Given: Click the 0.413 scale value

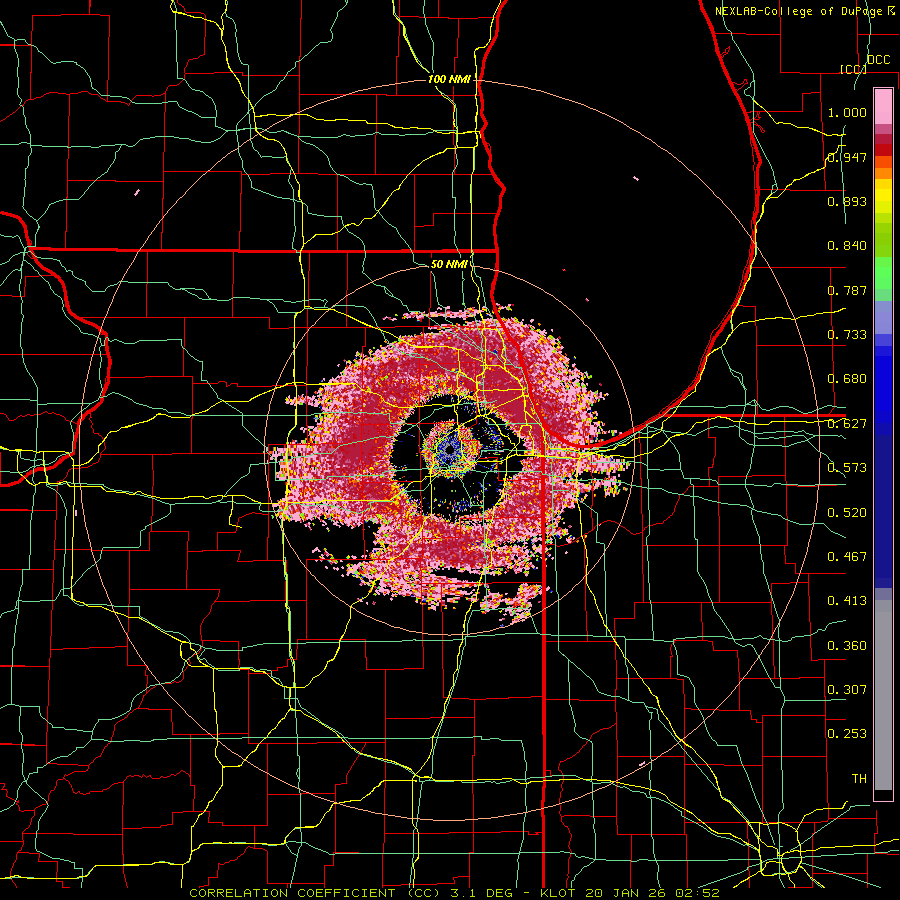Looking at the screenshot, I should 847,601.
